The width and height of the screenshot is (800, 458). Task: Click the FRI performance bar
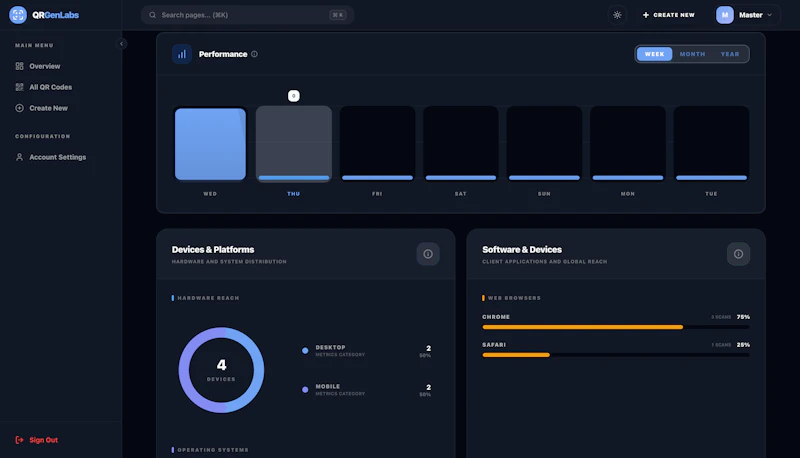pyautogui.click(x=377, y=144)
